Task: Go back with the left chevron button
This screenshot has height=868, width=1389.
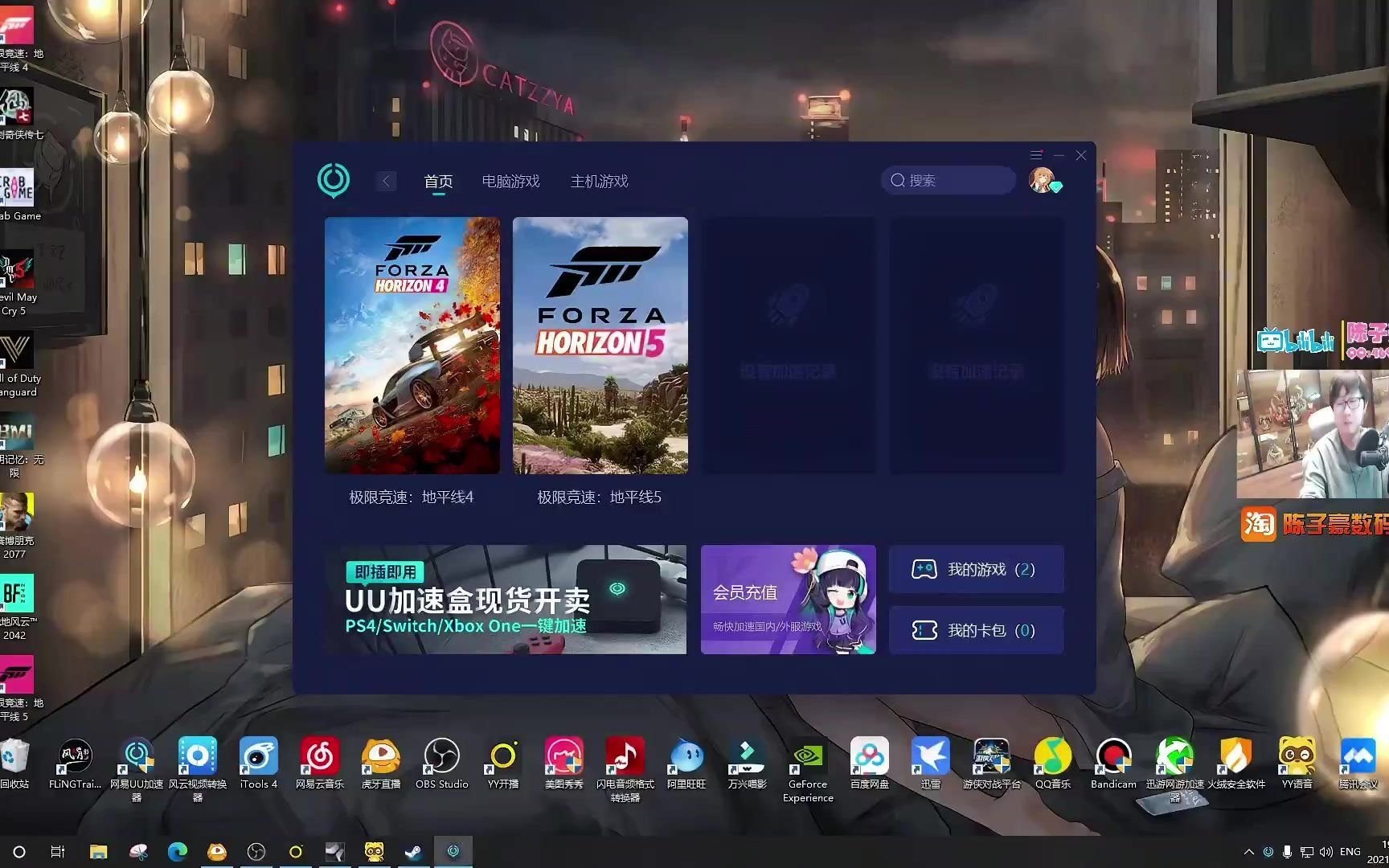Action: tap(386, 181)
